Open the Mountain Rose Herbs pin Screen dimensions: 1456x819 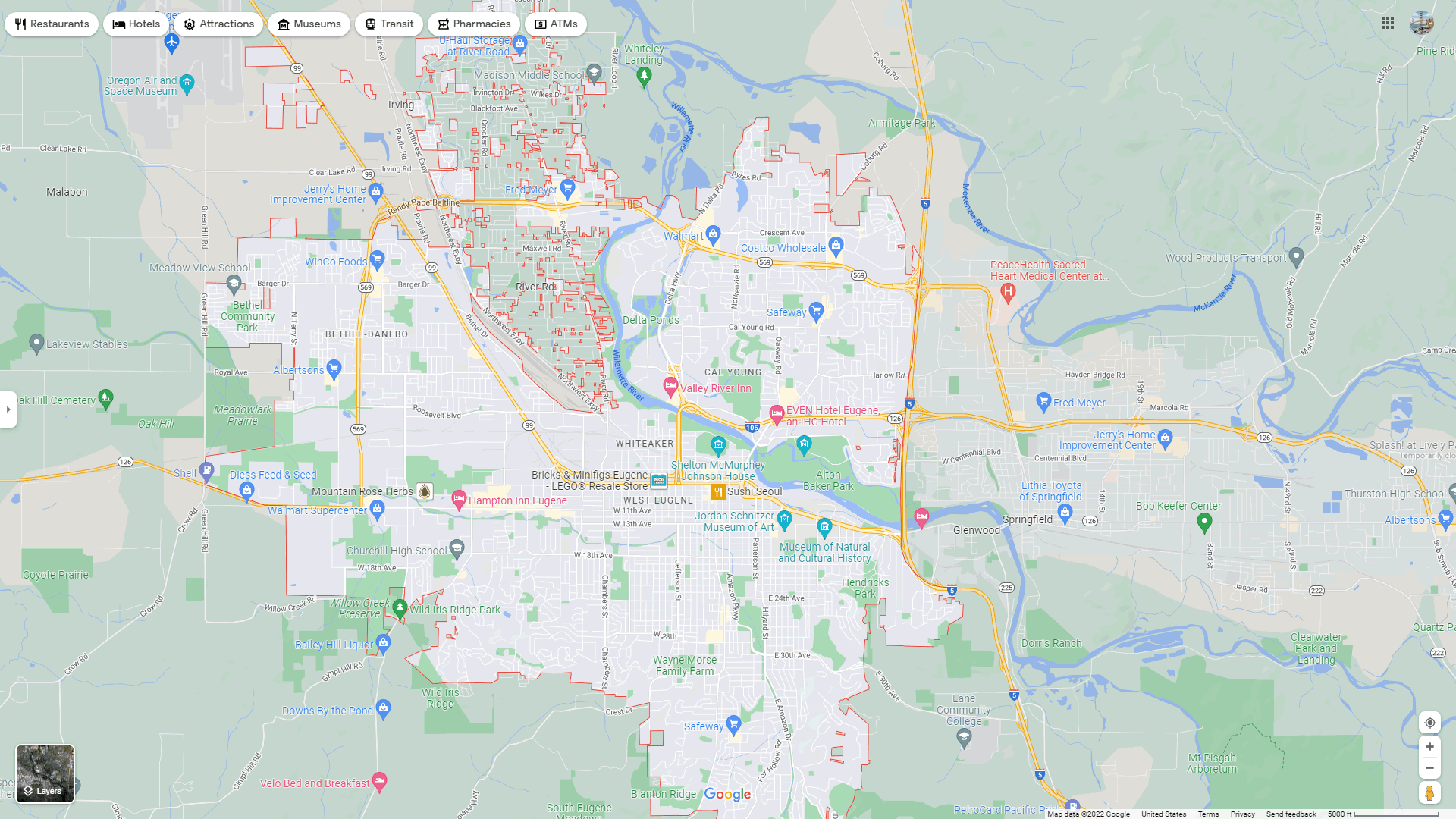pyautogui.click(x=425, y=491)
